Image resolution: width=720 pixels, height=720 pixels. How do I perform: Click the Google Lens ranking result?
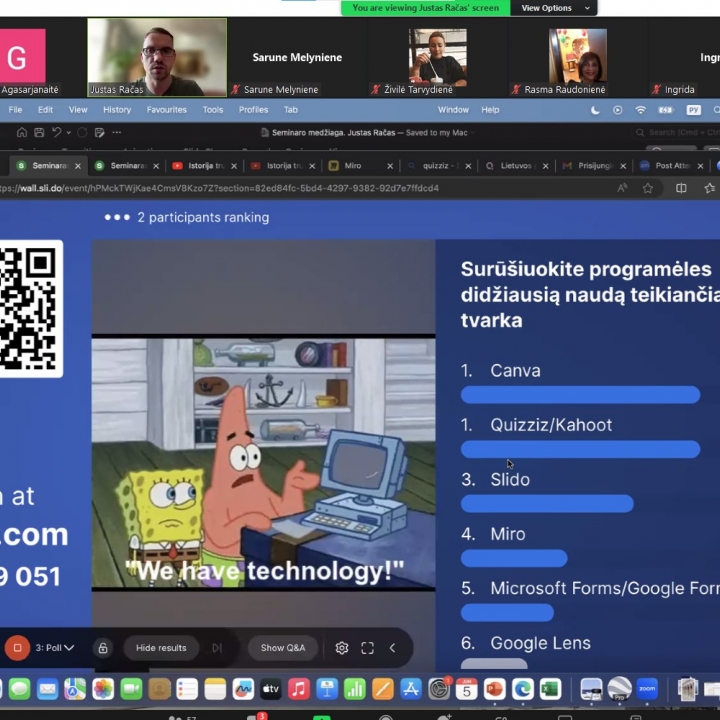[526, 651]
